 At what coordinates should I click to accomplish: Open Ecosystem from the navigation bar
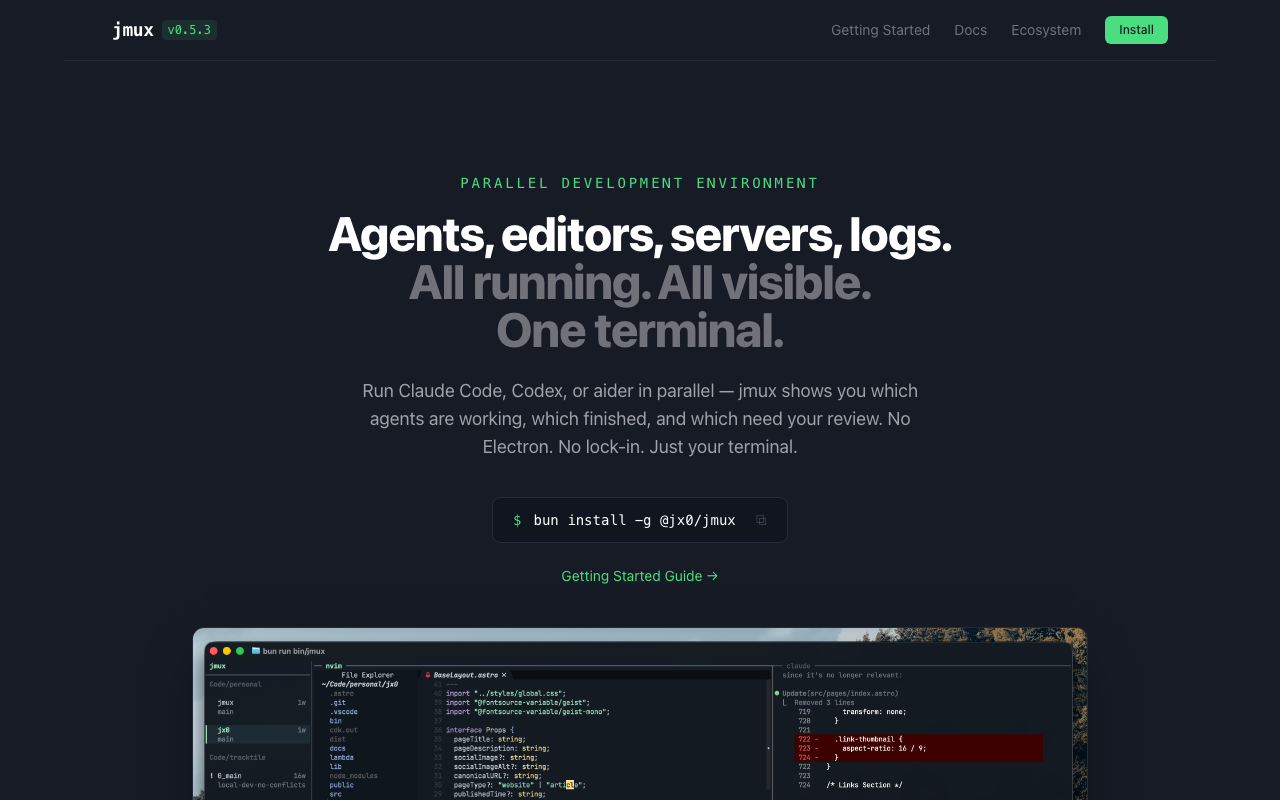click(1046, 30)
